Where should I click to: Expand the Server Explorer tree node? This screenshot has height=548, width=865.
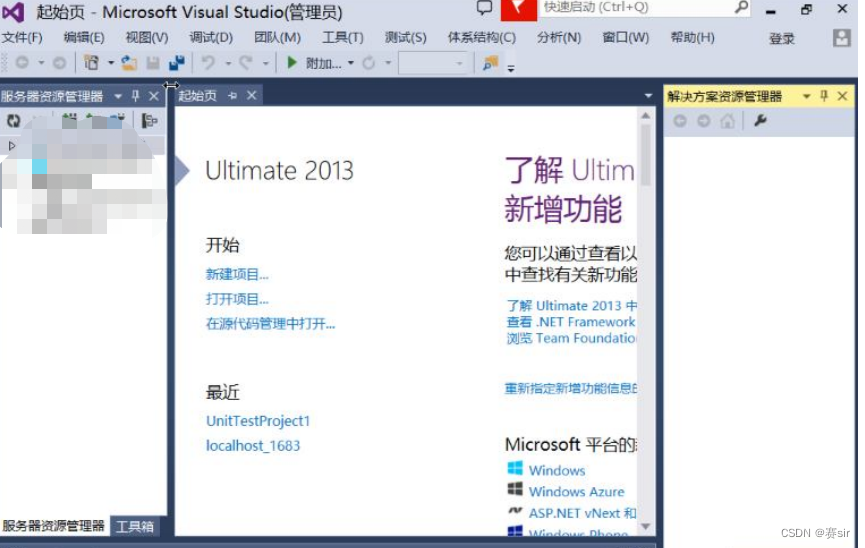click(12, 146)
